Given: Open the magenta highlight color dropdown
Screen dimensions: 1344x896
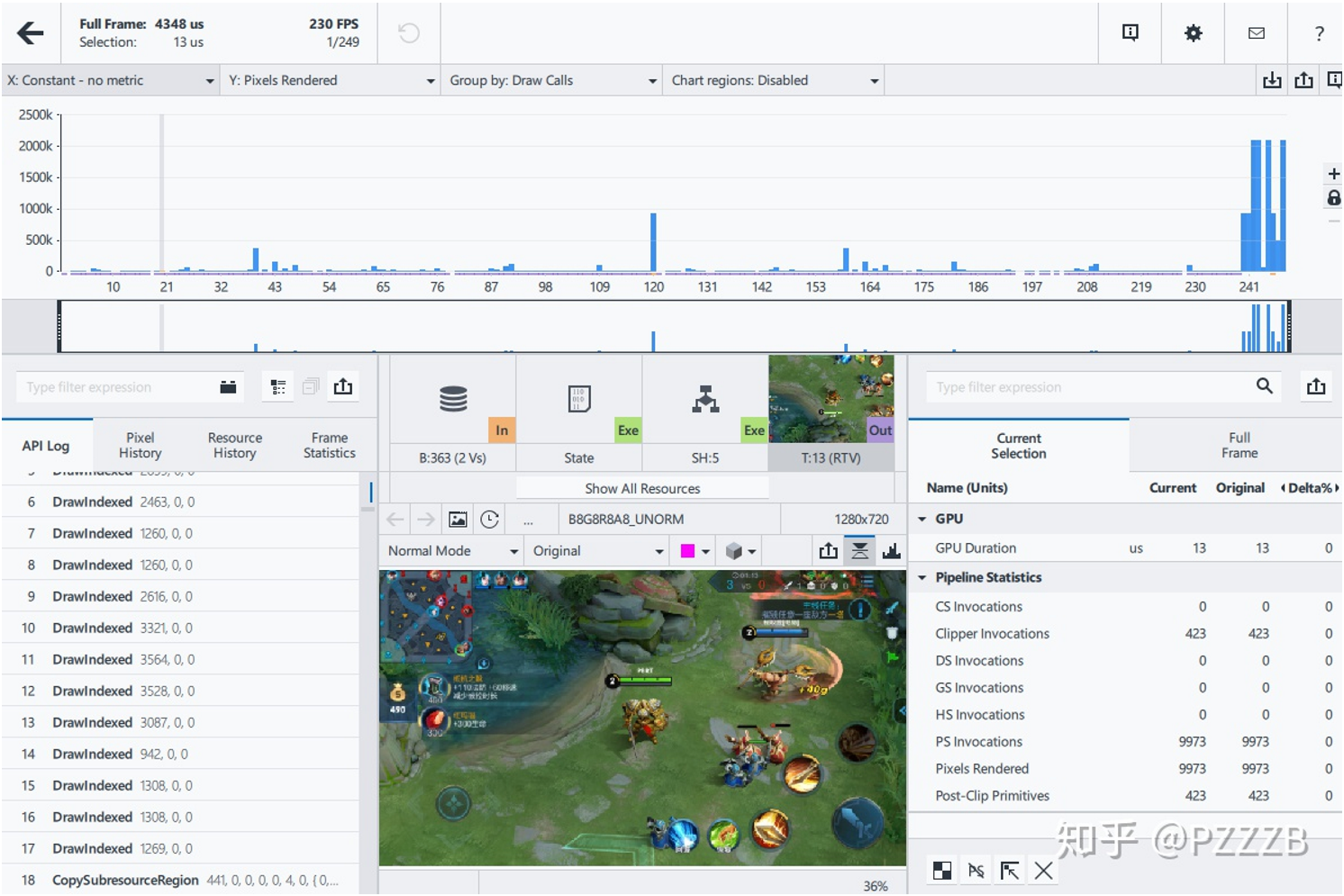Looking at the screenshot, I should click(695, 551).
